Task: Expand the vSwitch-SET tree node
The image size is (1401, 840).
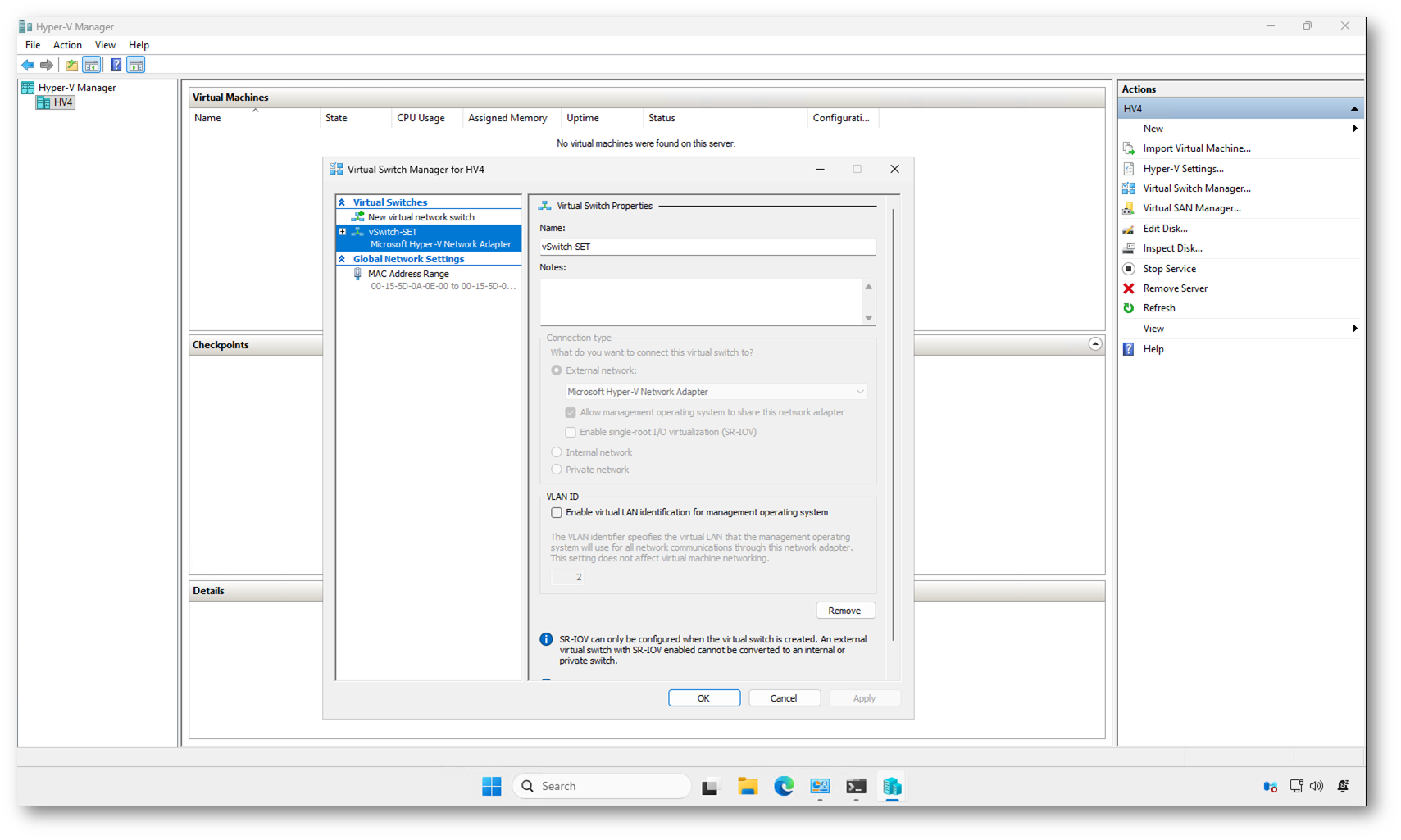Action: pyautogui.click(x=343, y=232)
